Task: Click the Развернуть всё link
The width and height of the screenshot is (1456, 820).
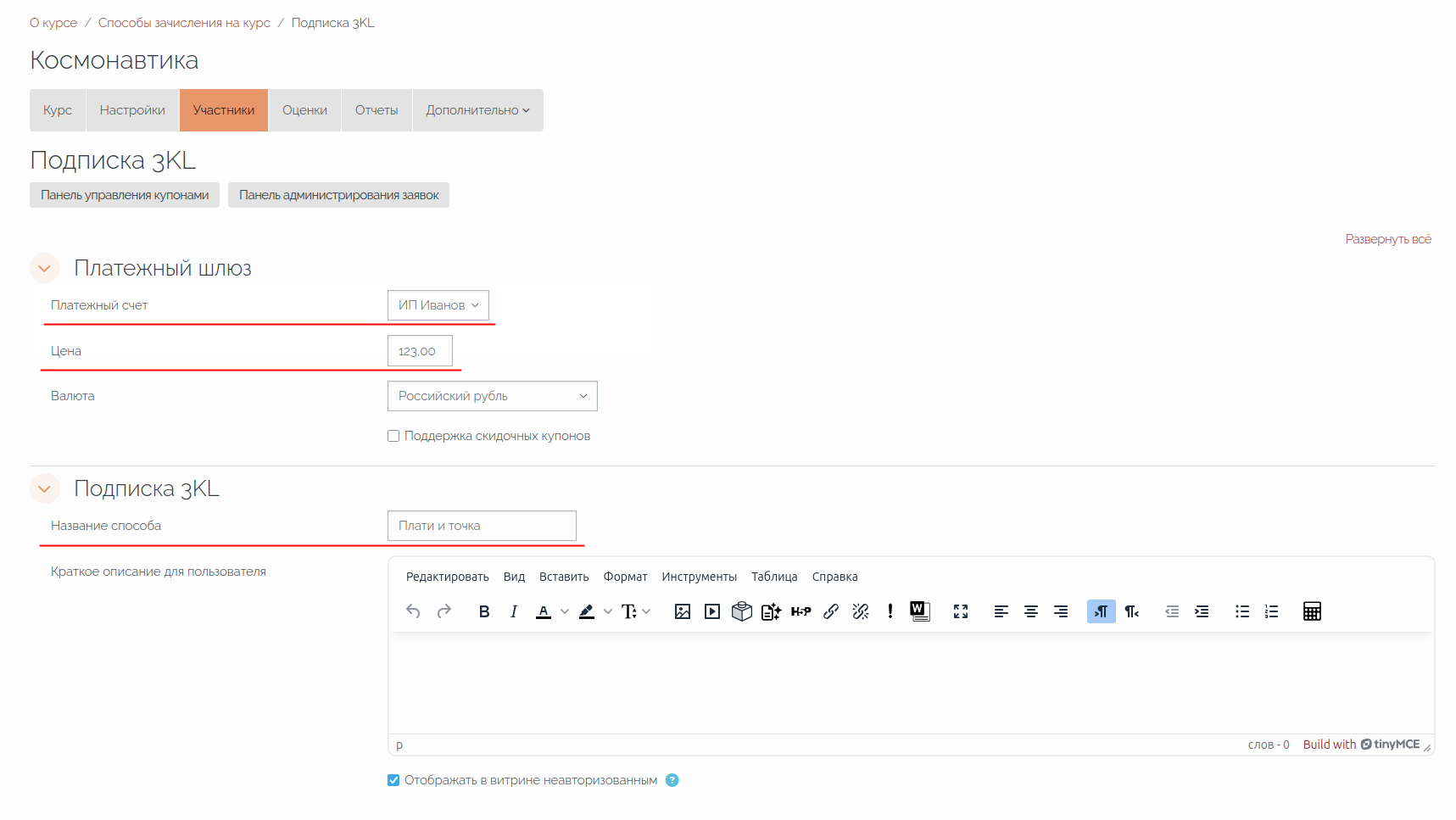Action: pyautogui.click(x=1387, y=239)
